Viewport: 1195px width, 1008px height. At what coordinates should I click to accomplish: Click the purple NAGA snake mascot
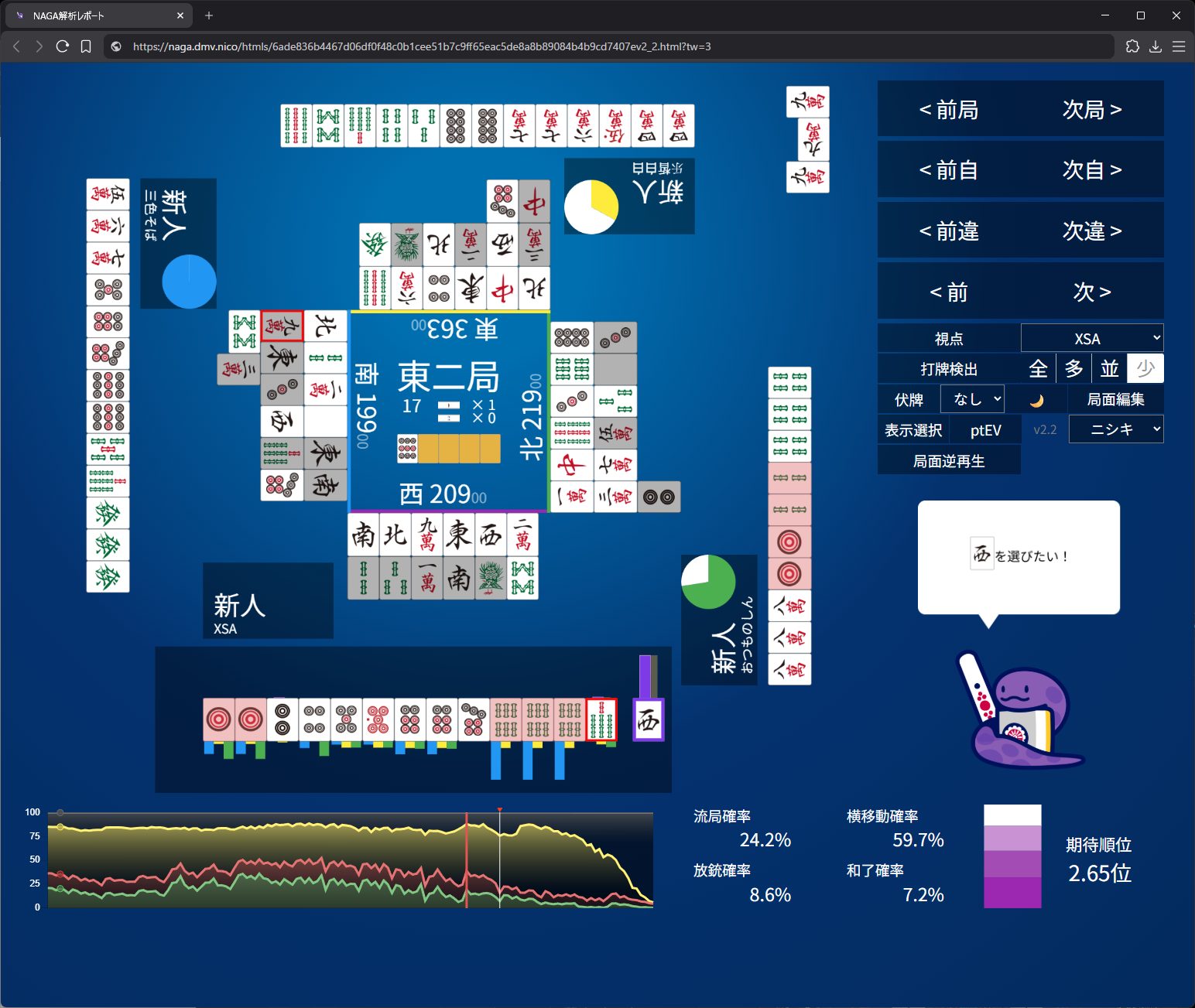pos(1020,717)
